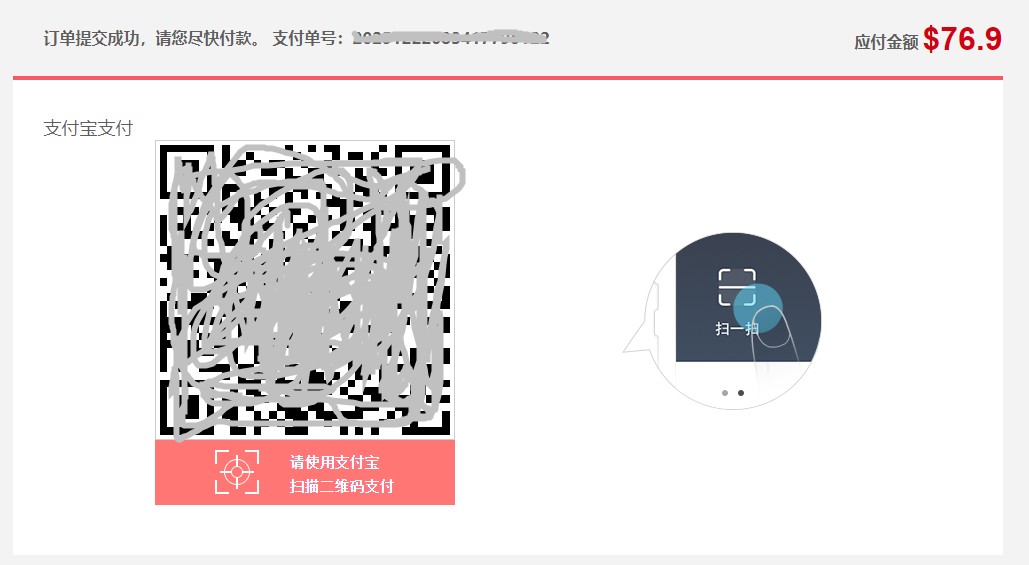Select the black carousel dot indicator

point(741,393)
